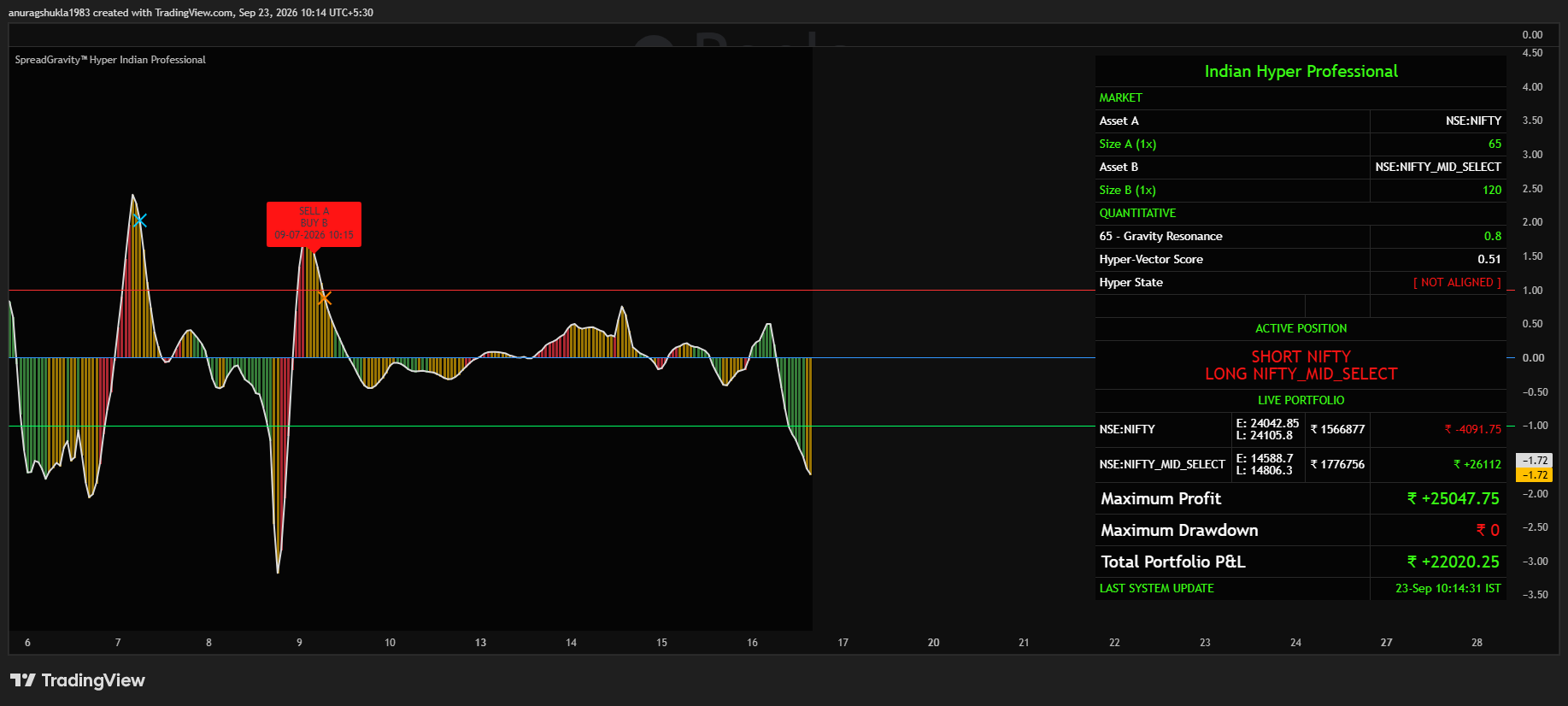
Task: Click the NSE:NIFTY portfolio row label
Action: (1127, 430)
